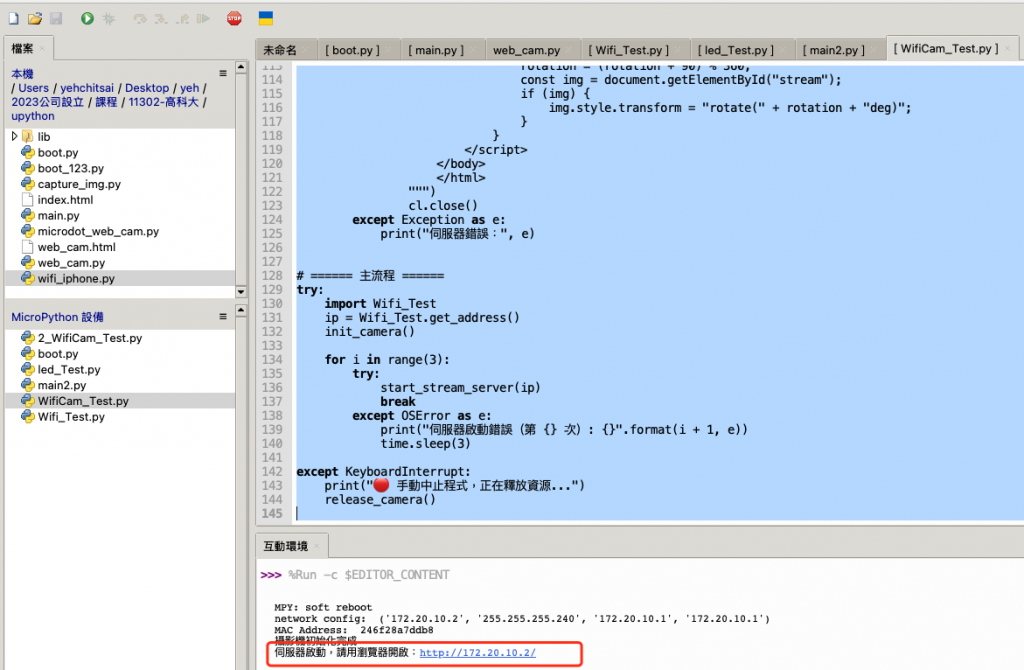Click the lib folder in local files

[43, 136]
